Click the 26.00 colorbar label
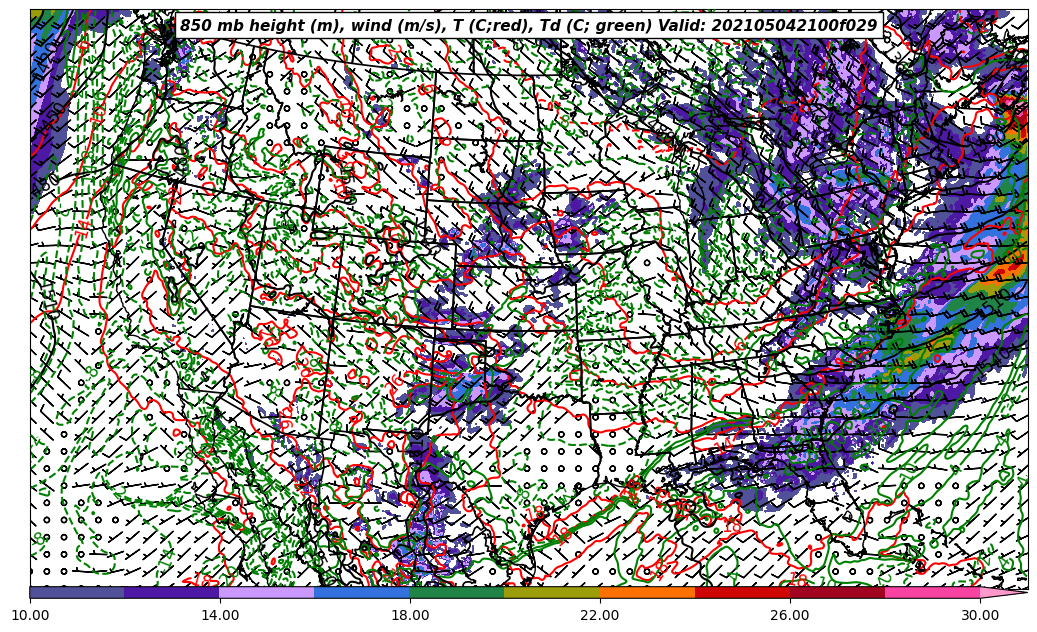Viewport: 1037px width, 632px height. pos(790,615)
